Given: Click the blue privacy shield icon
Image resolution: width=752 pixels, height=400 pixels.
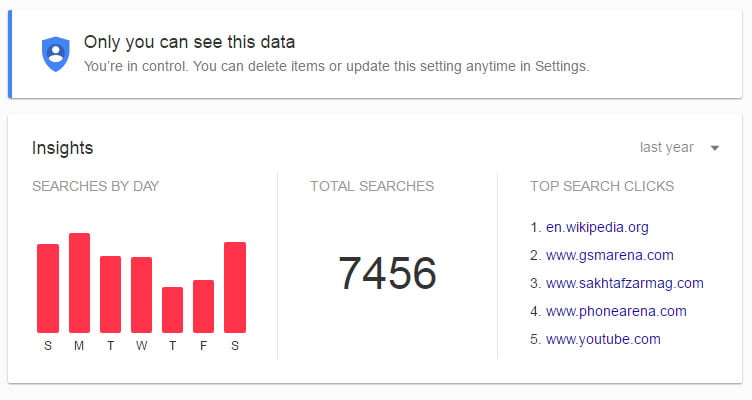Looking at the screenshot, I should click(x=56, y=53).
